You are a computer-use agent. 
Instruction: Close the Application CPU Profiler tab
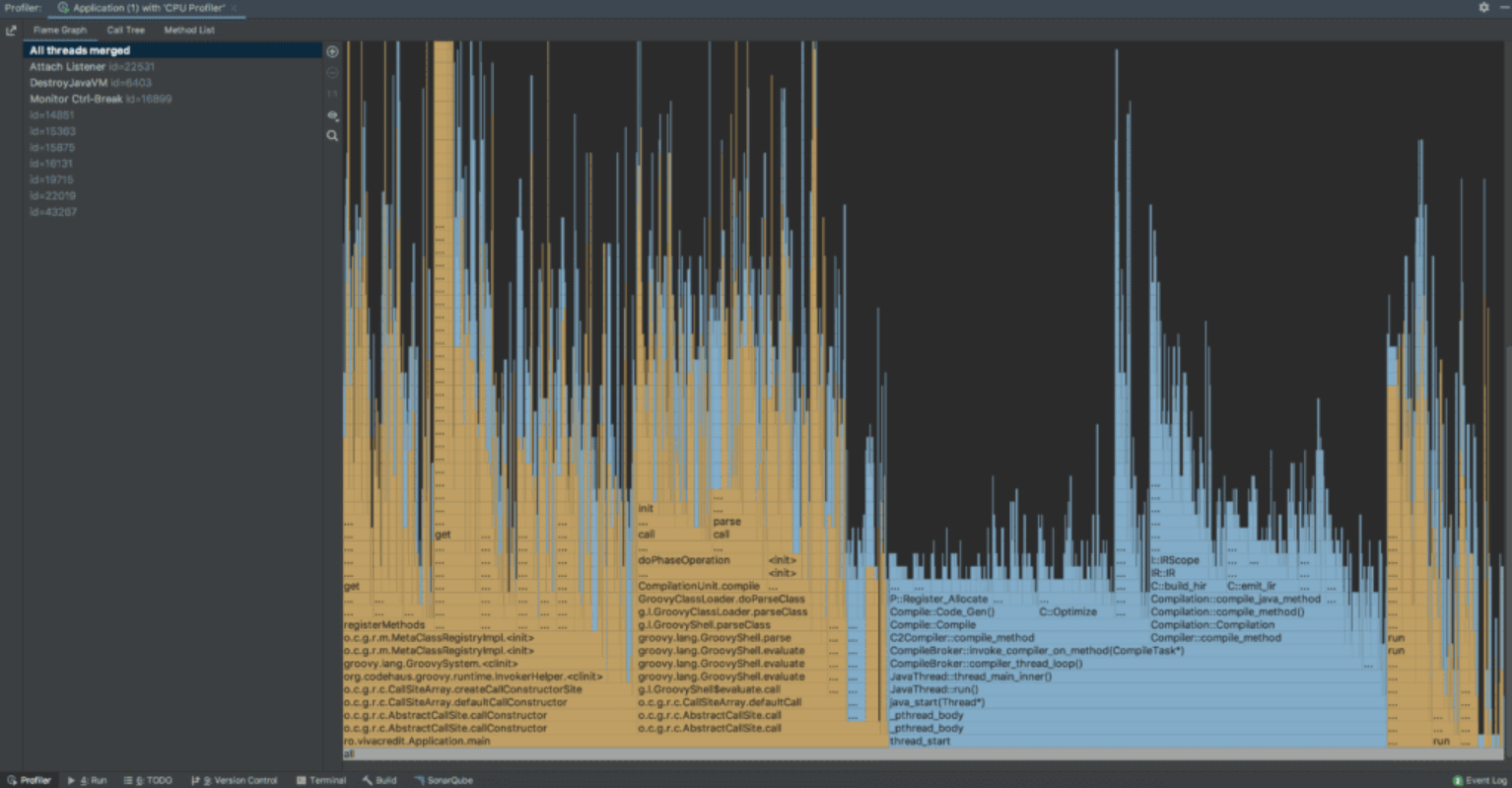(x=234, y=8)
